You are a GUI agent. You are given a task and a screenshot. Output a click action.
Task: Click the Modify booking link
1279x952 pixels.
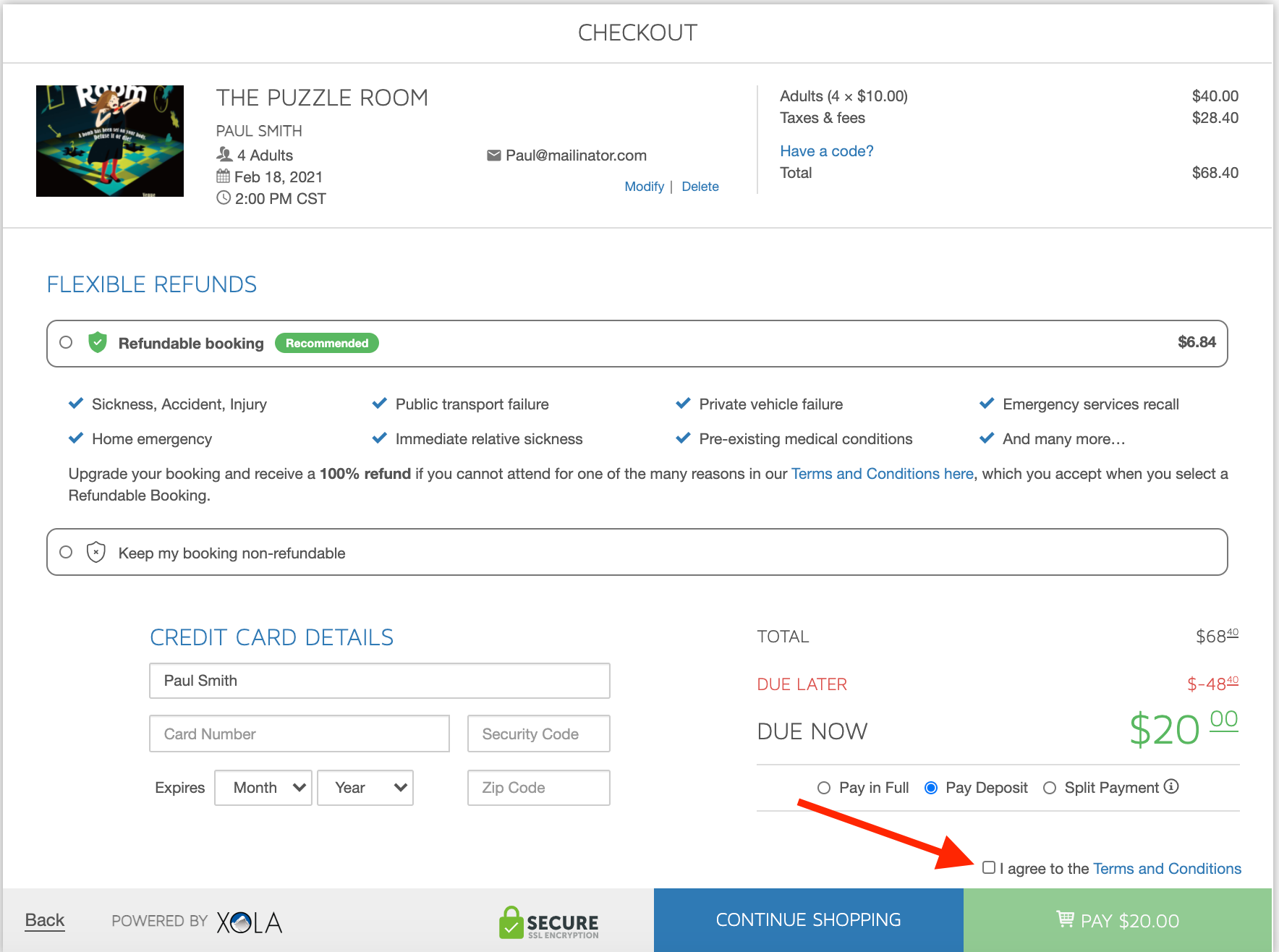coord(644,187)
